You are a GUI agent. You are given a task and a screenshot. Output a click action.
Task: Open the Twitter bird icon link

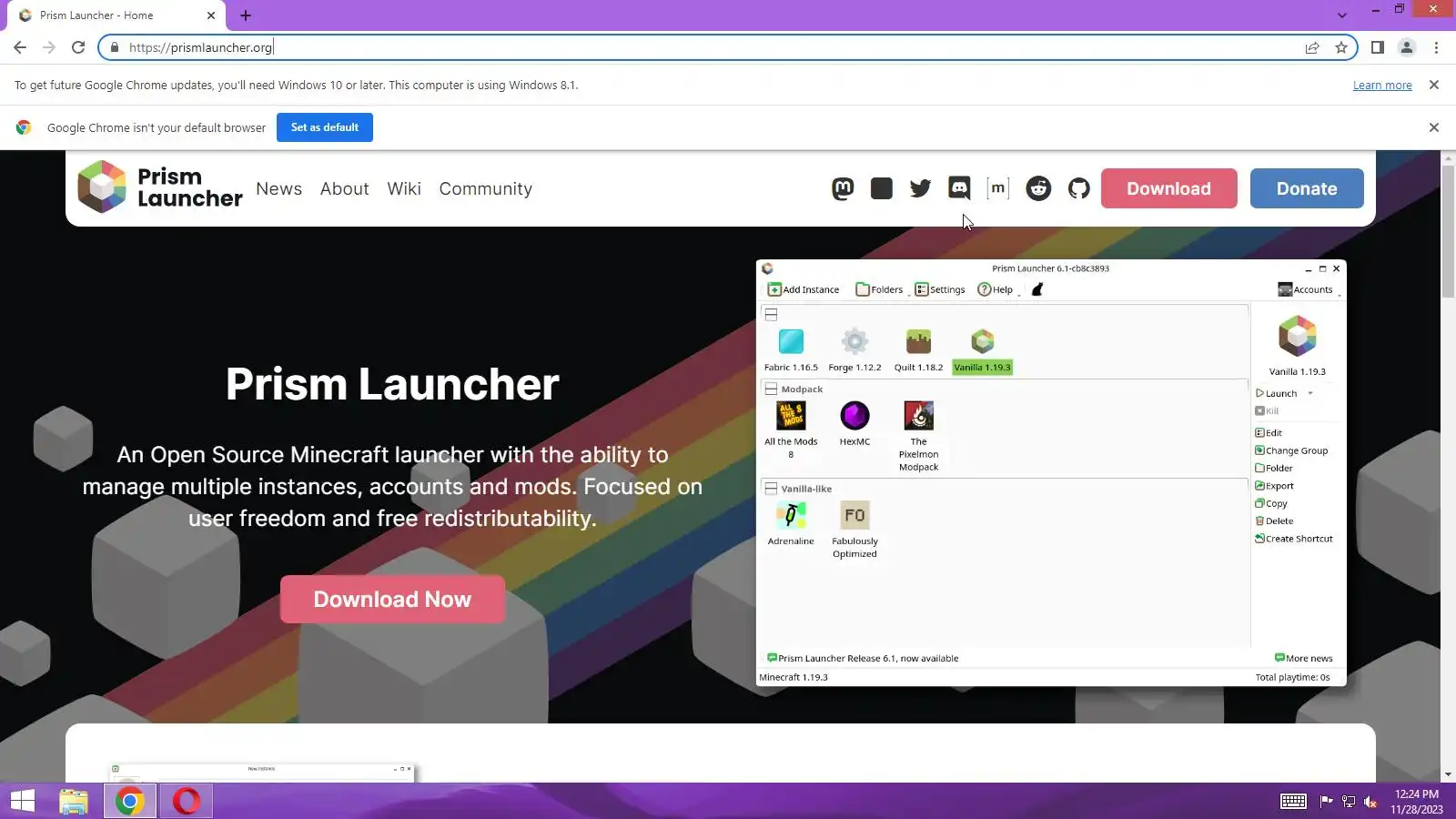click(920, 188)
